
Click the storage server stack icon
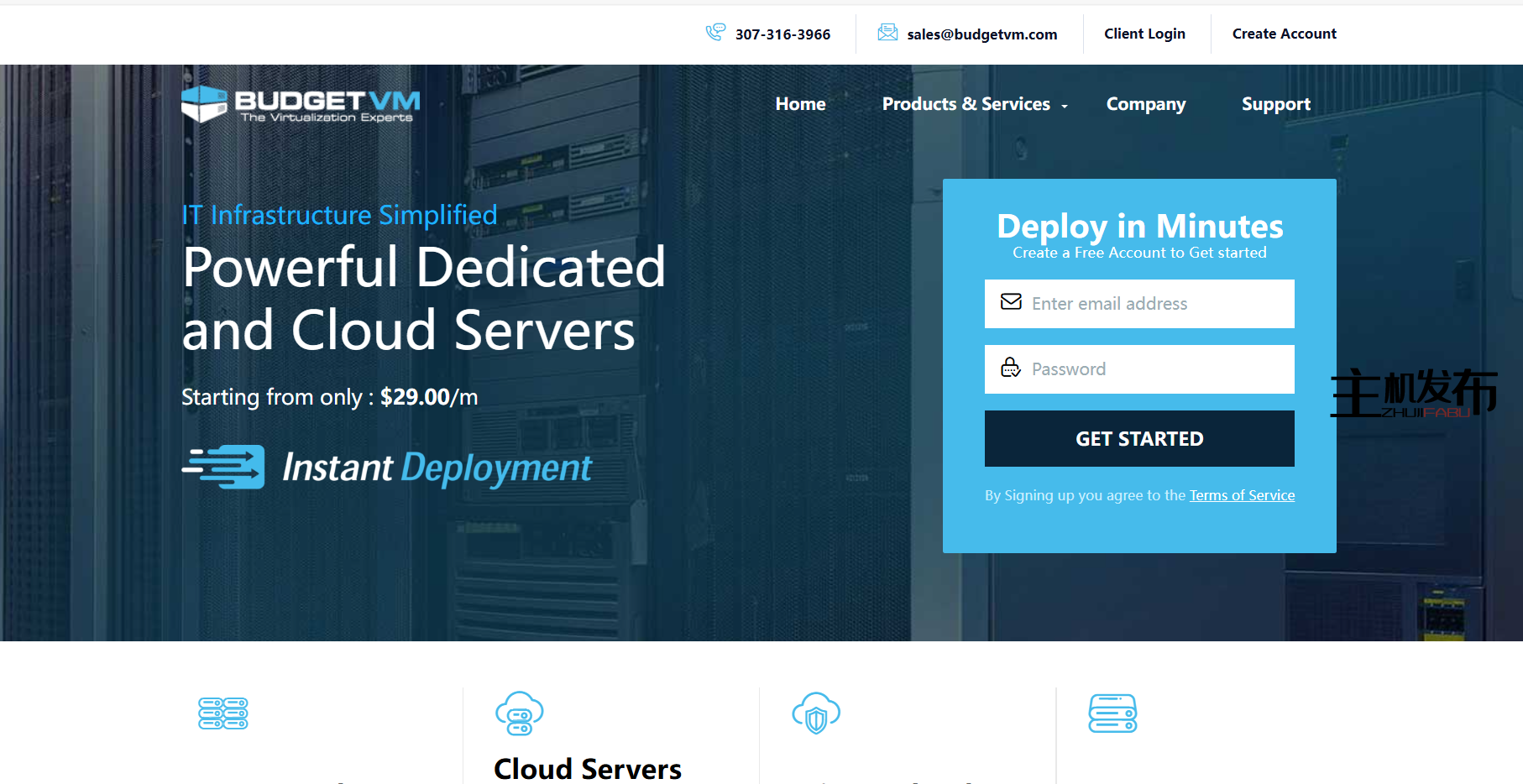(1112, 713)
